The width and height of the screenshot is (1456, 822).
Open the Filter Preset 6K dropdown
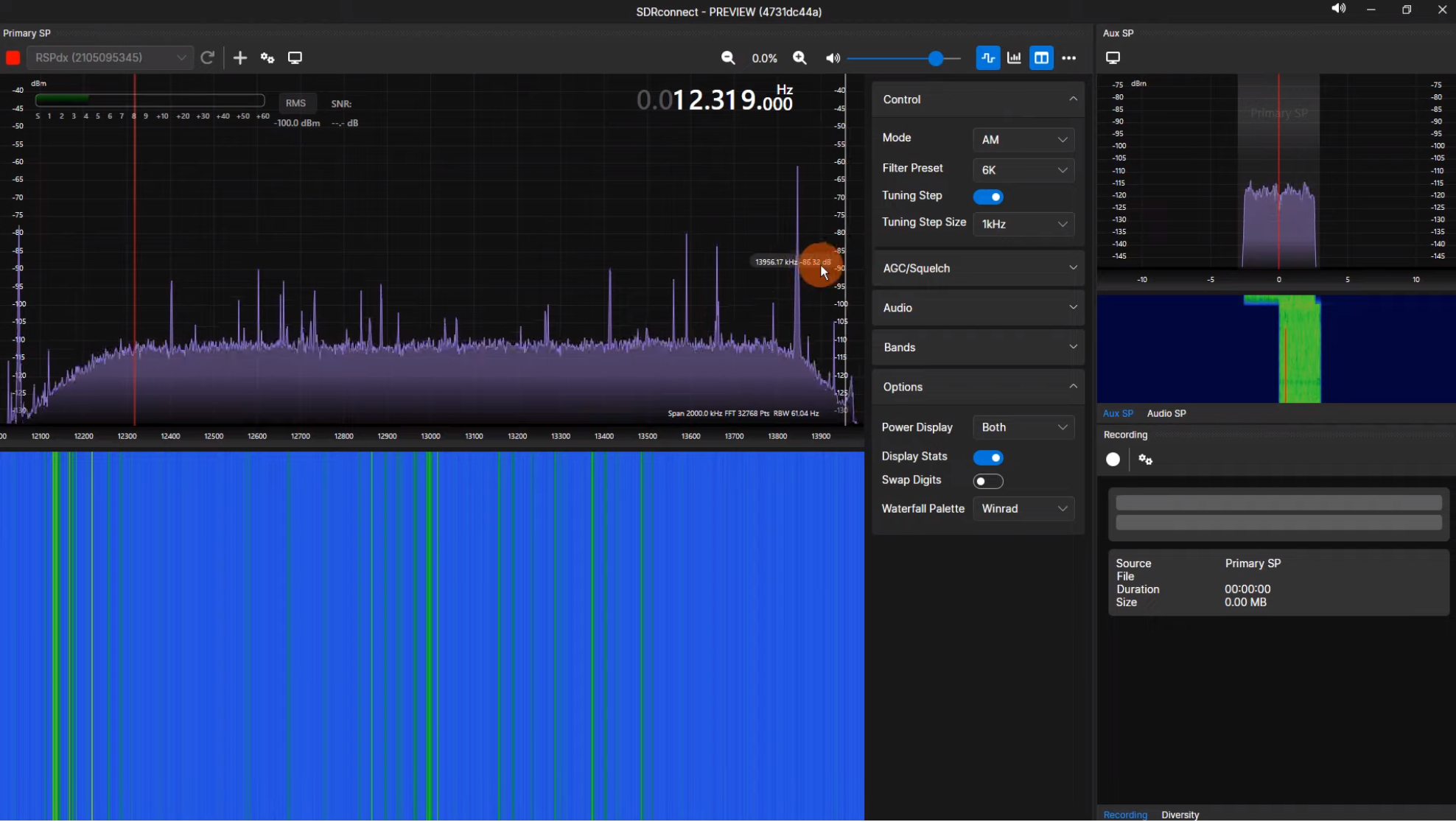point(1023,170)
